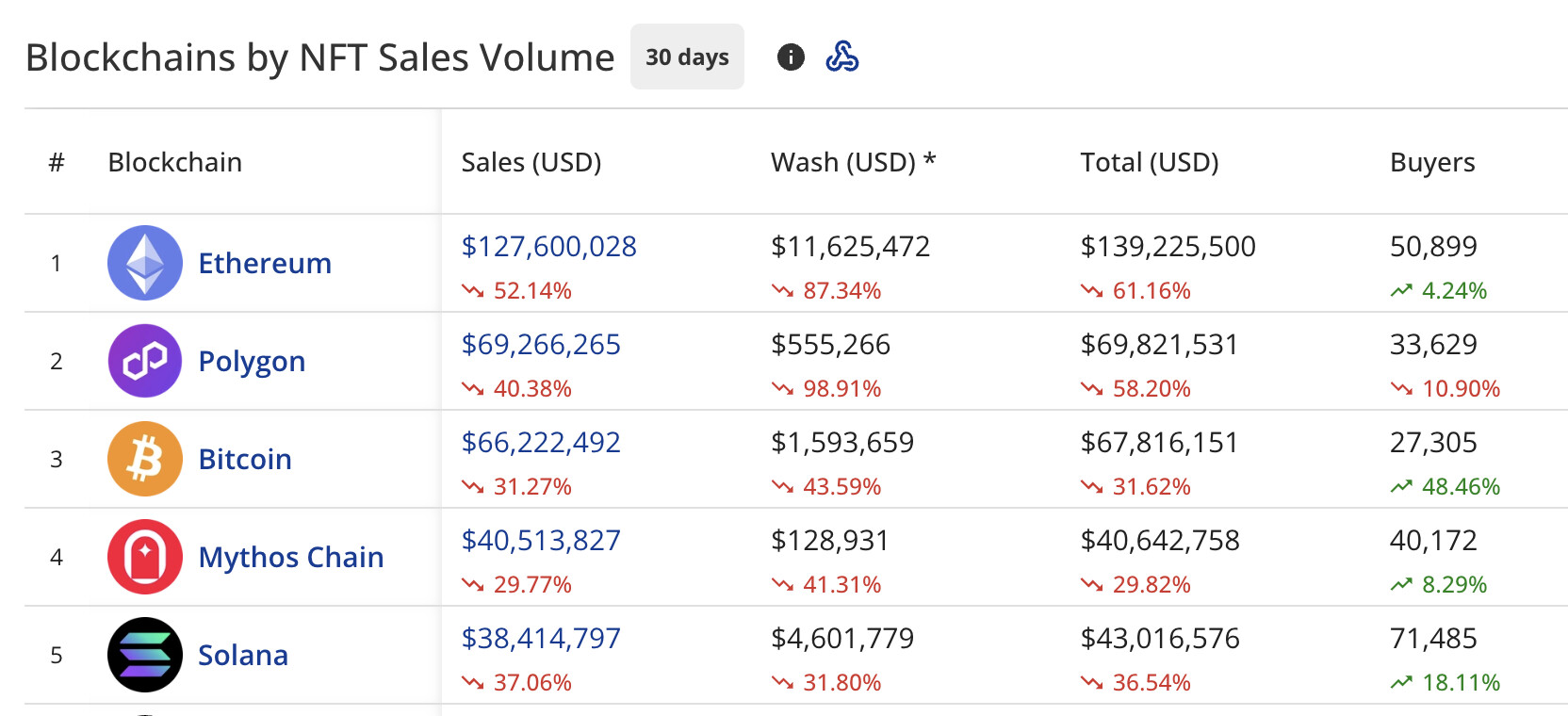This screenshot has height=716, width=1568.
Task: Select Solana wash value $4,601,779
Action: coord(842,639)
